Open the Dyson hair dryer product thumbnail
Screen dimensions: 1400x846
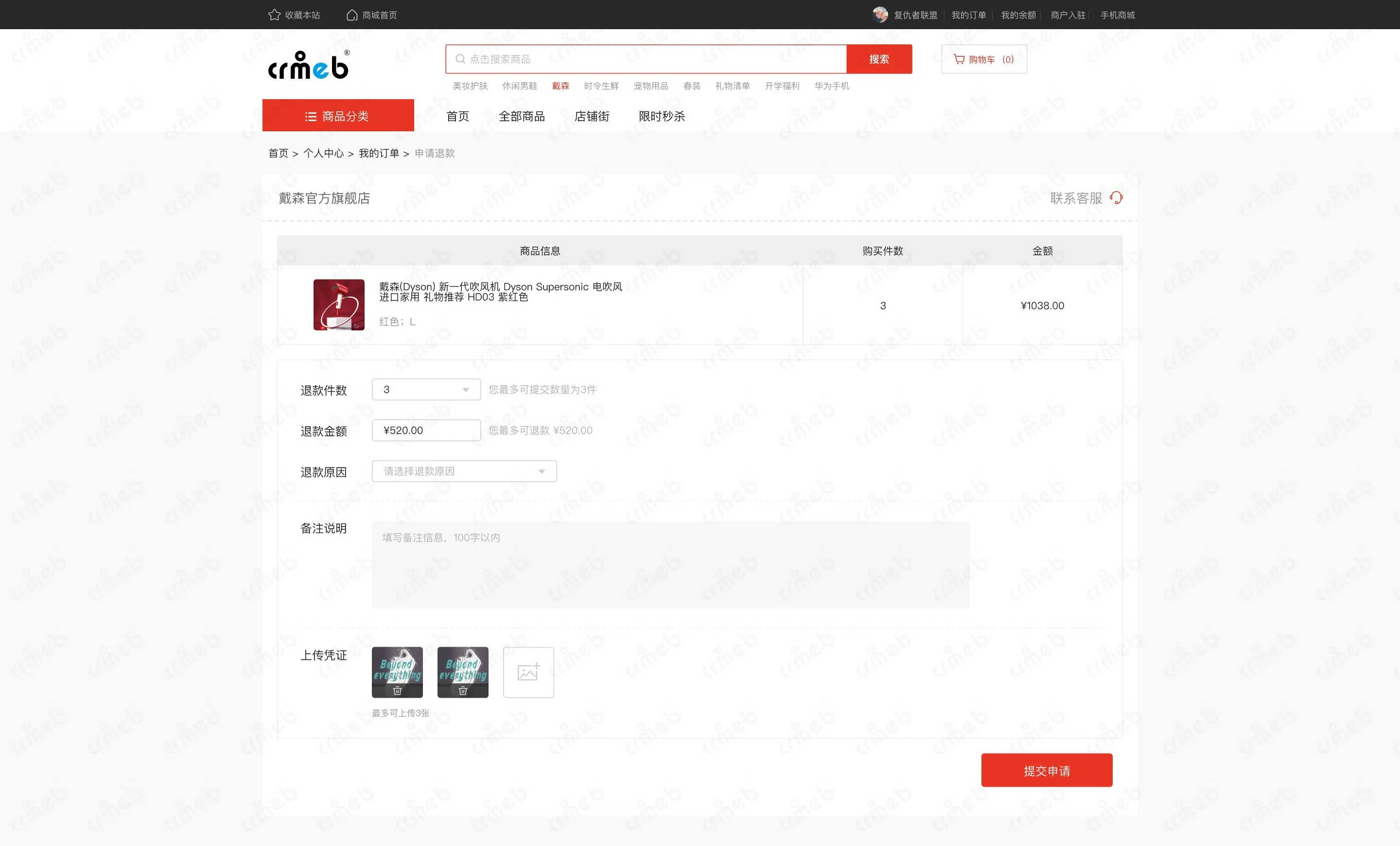point(339,304)
